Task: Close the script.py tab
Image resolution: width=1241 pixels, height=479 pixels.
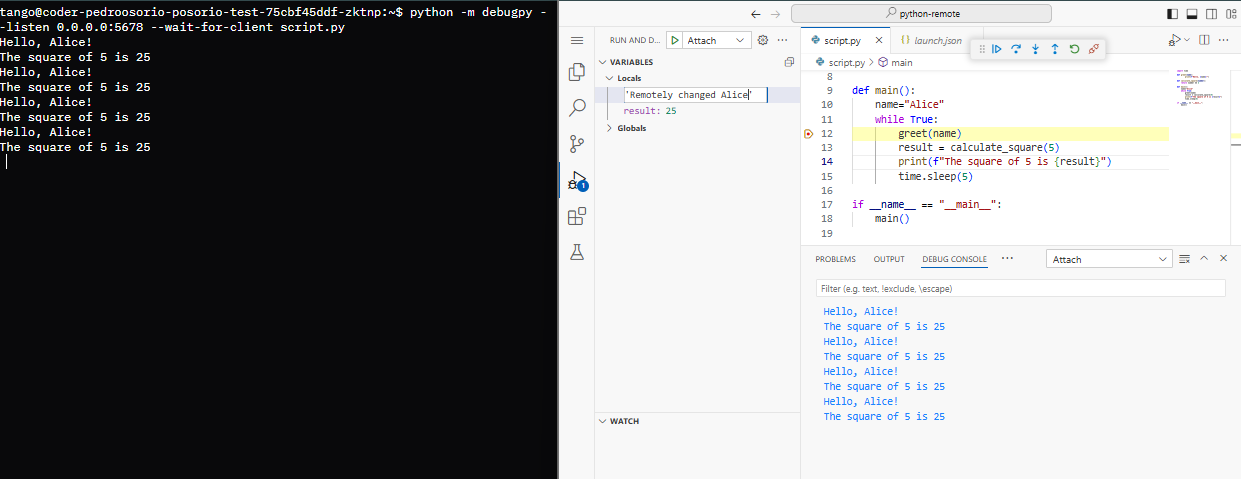Action: click(879, 40)
